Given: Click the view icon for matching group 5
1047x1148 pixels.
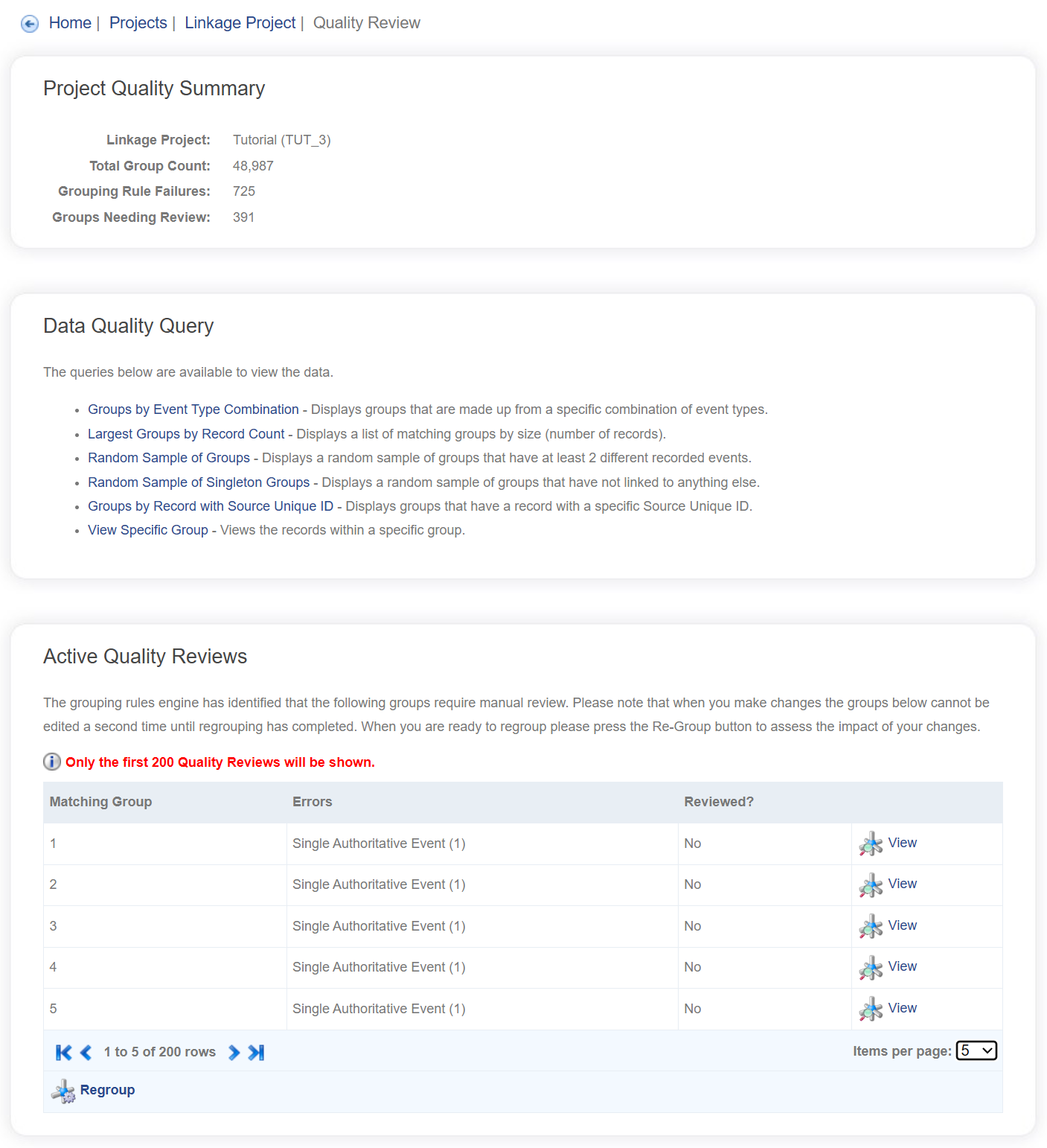Looking at the screenshot, I should 871,1010.
